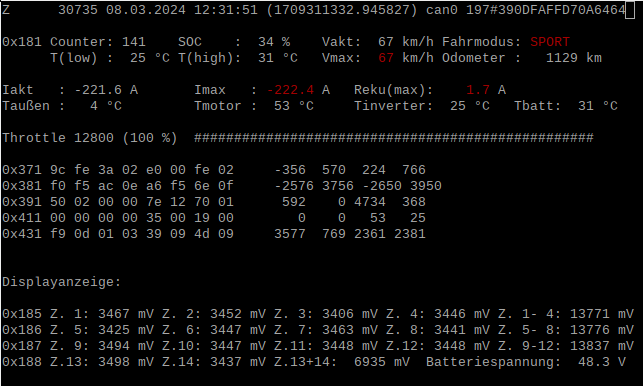Click the Tinverter value '25 °C'

click(470, 106)
